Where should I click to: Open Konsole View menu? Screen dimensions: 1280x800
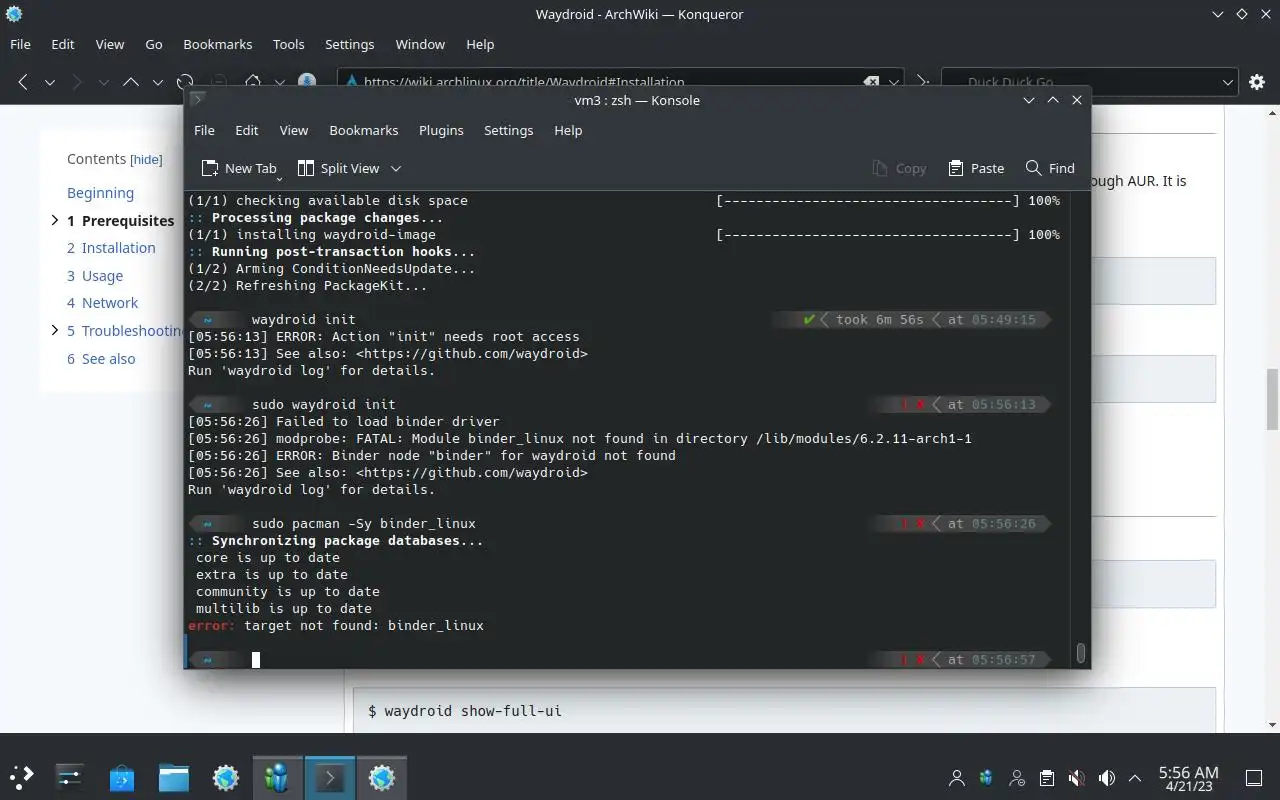[x=294, y=130]
